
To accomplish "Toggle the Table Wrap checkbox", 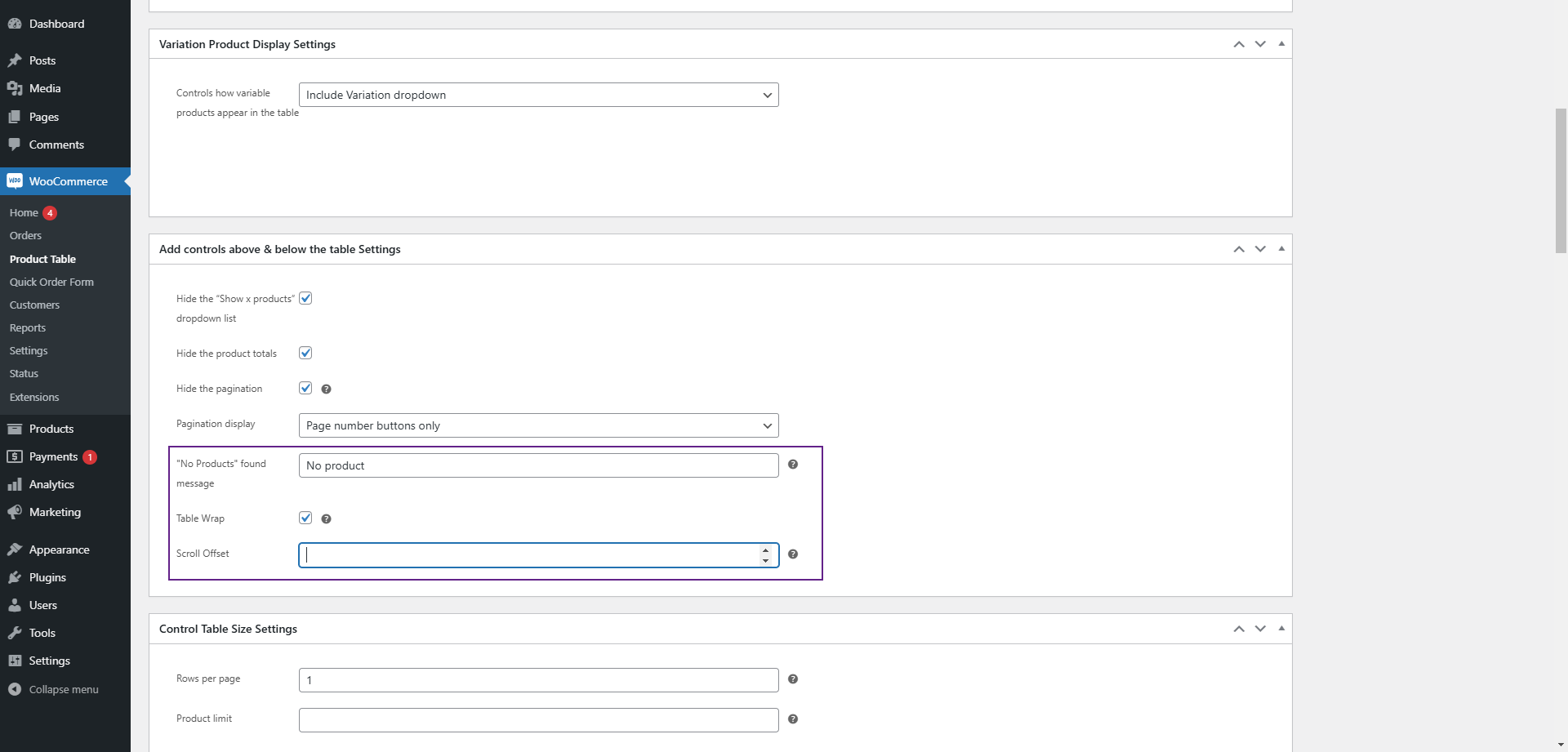I will click(305, 518).
